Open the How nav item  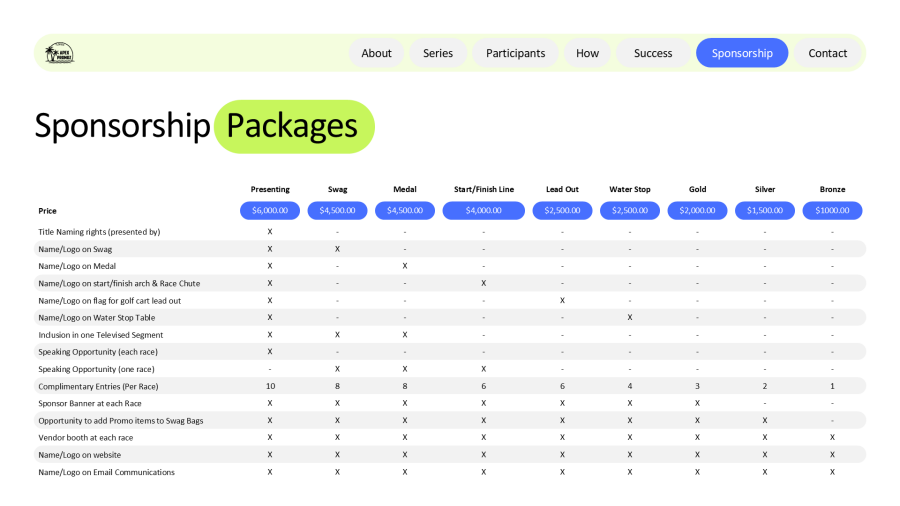coord(587,53)
